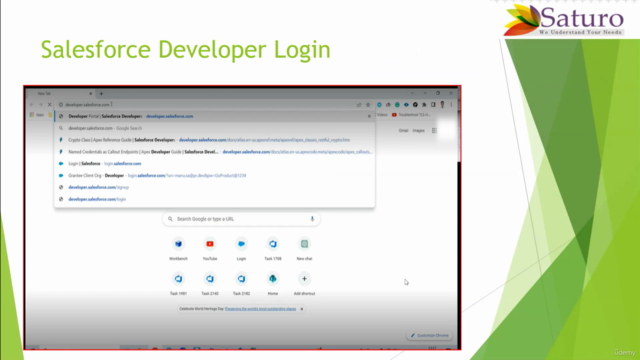
Task: Open the Task 1708 shortcut
Action: [x=273, y=249]
